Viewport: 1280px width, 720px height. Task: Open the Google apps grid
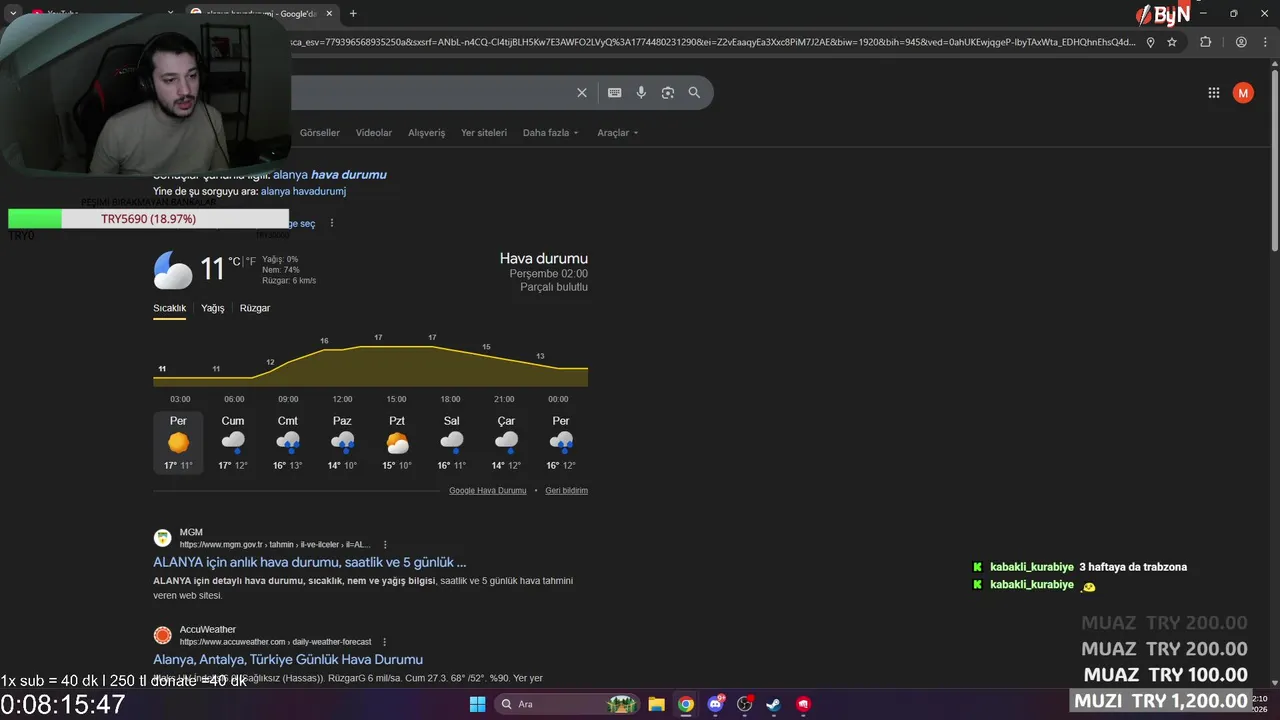(1214, 93)
